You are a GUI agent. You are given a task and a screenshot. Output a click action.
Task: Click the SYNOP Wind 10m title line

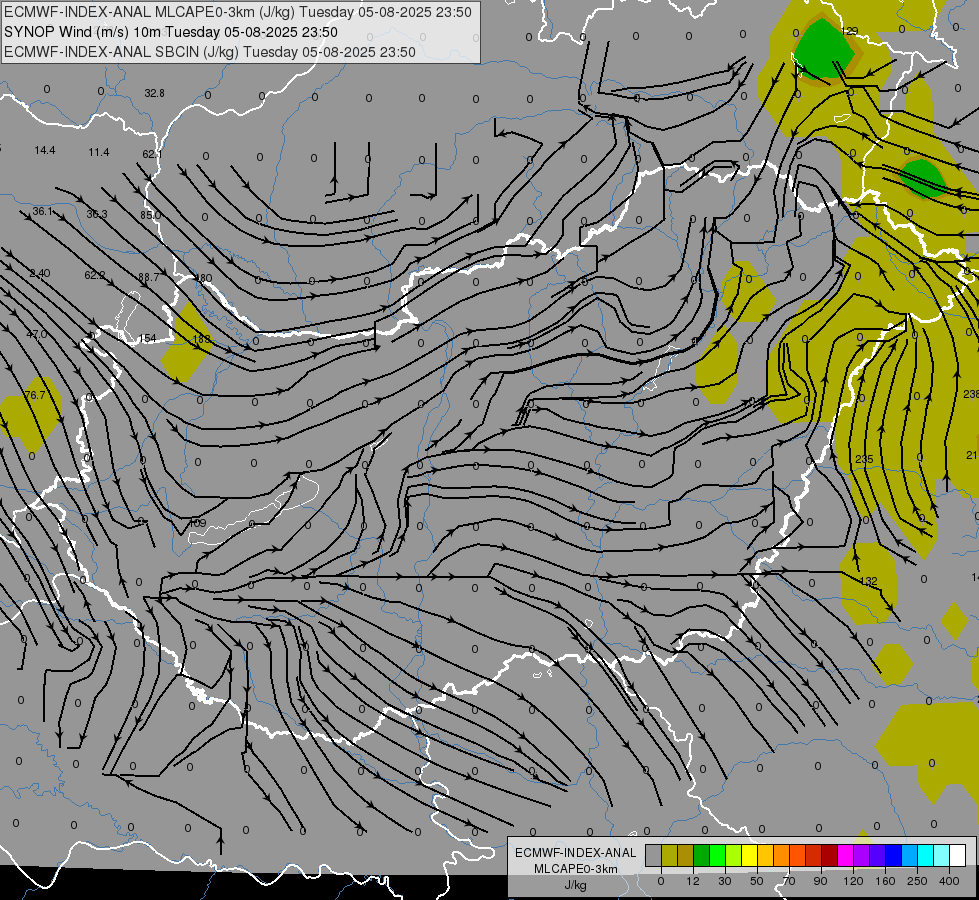coord(170,32)
